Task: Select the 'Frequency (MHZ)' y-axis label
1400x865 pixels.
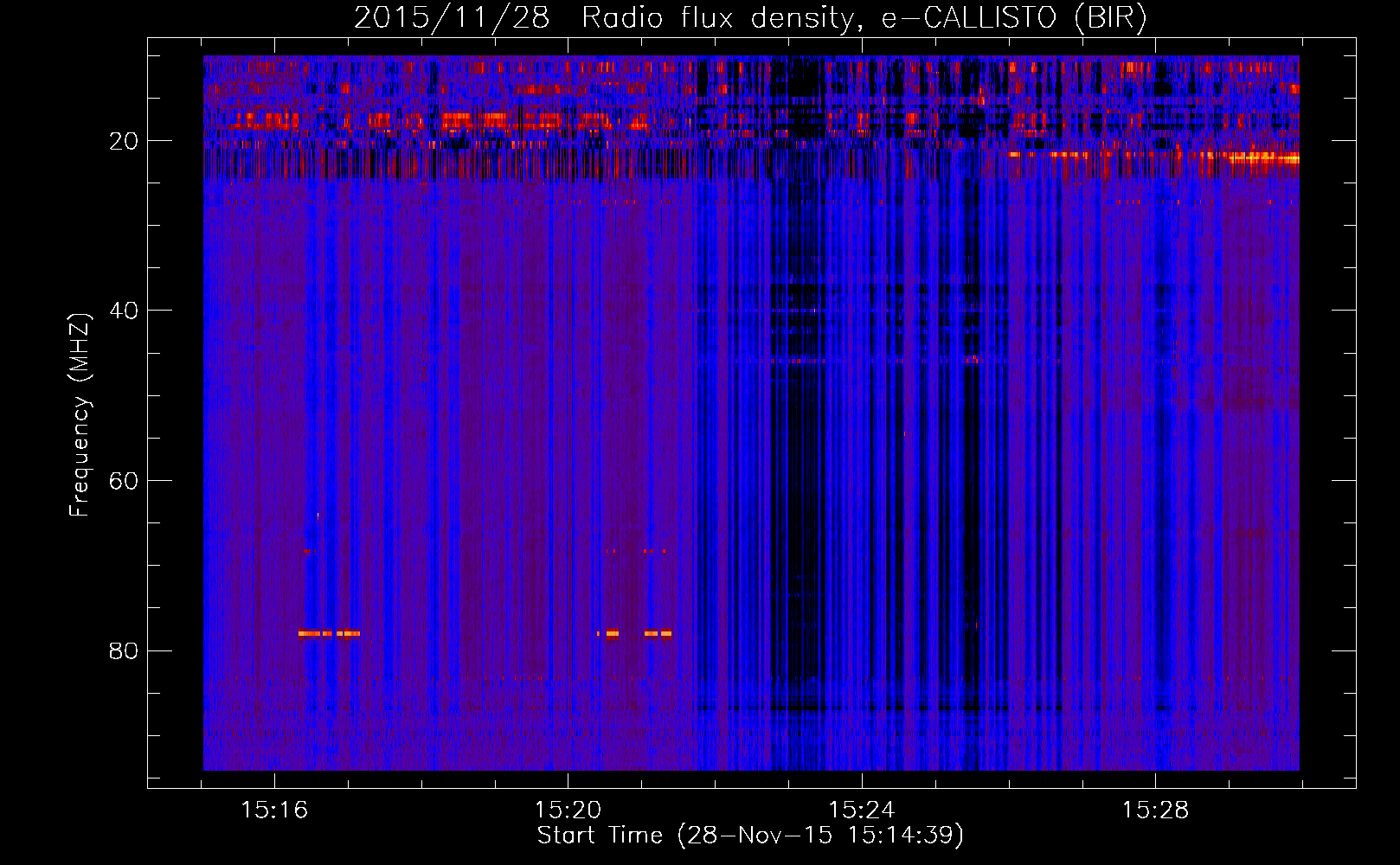Action: (x=80, y=415)
